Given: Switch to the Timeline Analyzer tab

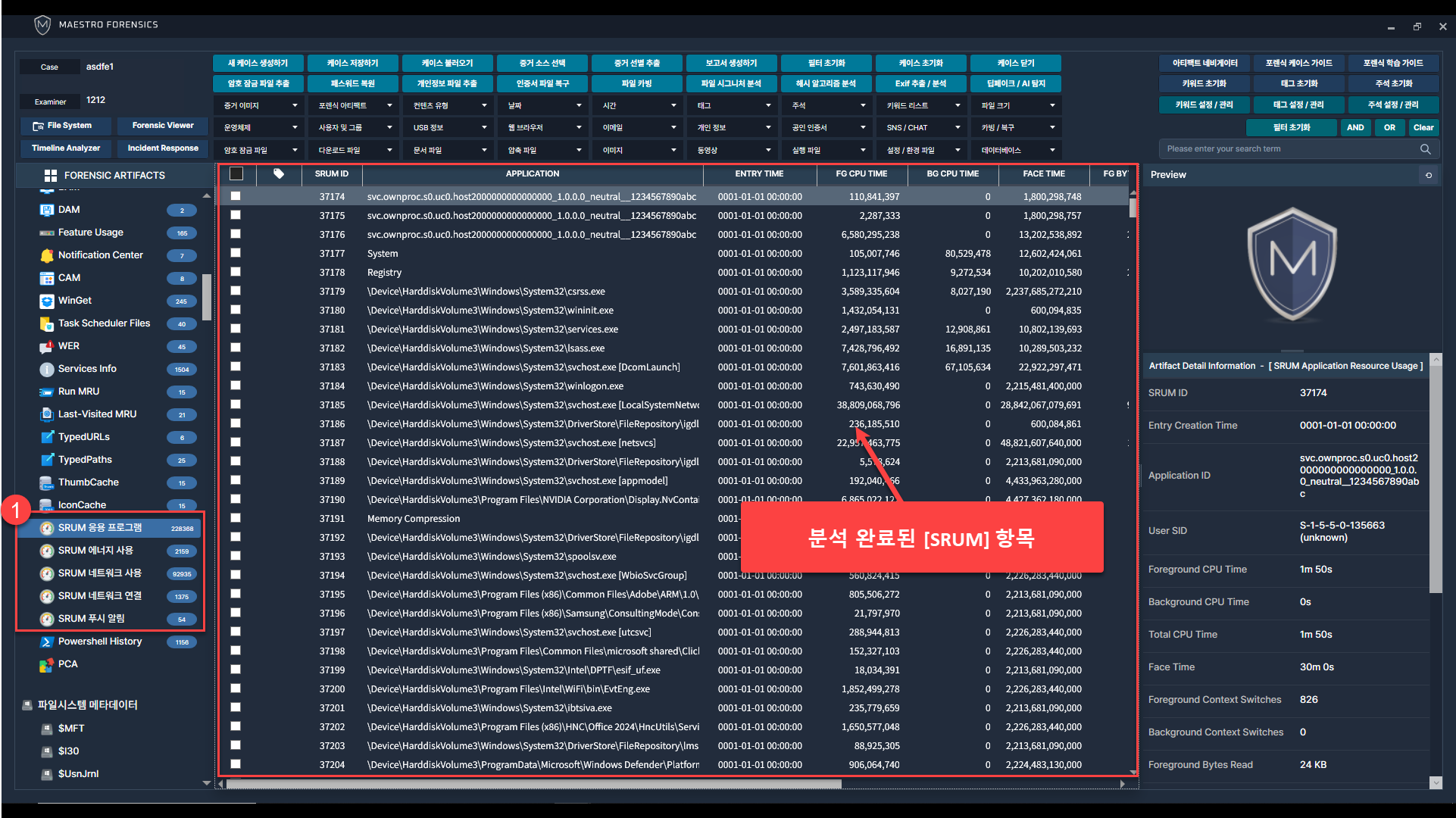Looking at the screenshot, I should pos(66,148).
